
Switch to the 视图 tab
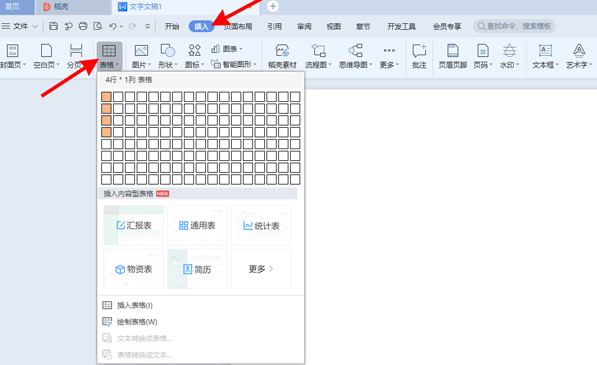[x=334, y=26]
